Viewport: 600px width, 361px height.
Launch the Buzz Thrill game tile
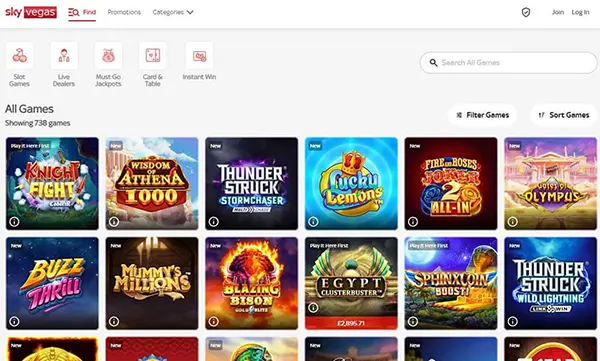click(52, 283)
